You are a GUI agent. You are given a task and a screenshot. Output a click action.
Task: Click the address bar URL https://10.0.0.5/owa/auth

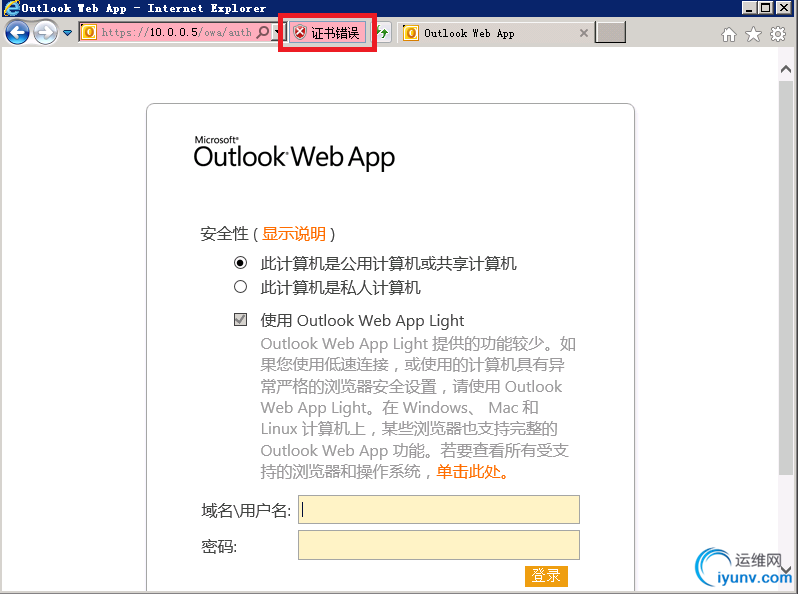(176, 33)
